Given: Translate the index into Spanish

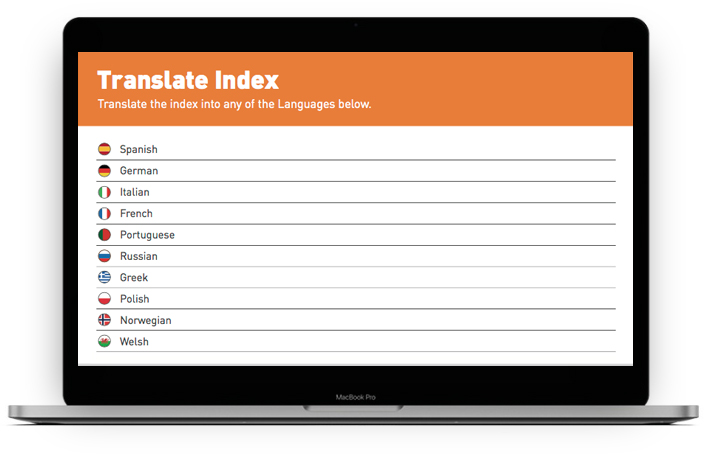Looking at the screenshot, I should (138, 149).
